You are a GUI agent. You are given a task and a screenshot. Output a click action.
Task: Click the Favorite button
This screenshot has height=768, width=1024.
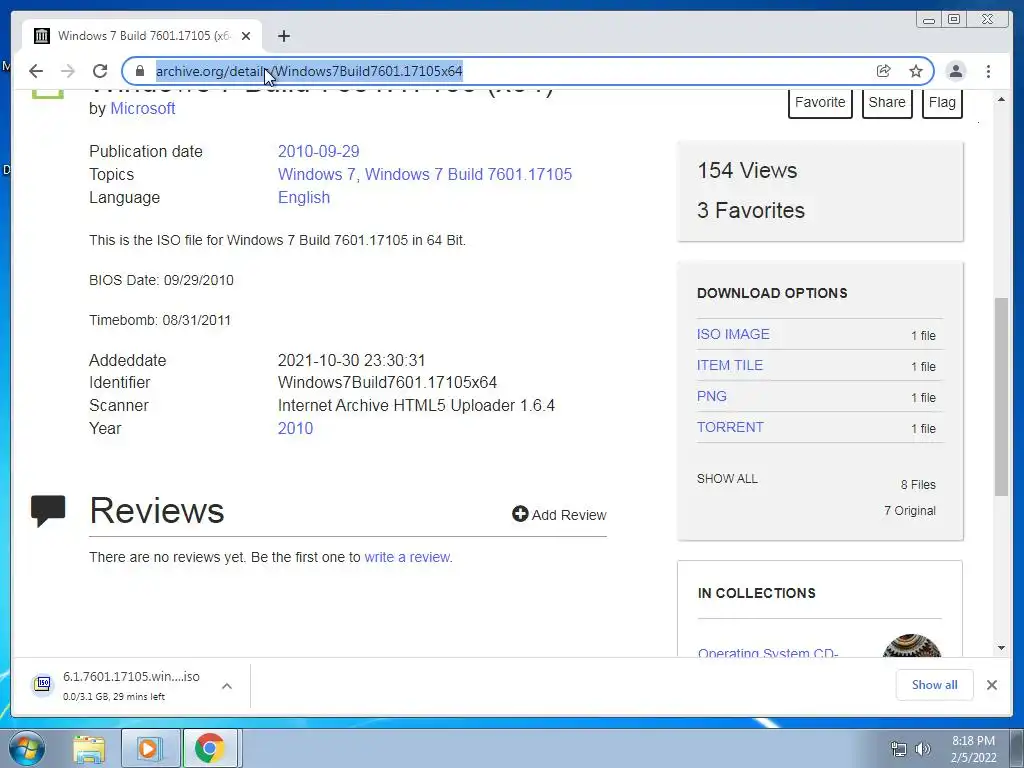pyautogui.click(x=820, y=103)
